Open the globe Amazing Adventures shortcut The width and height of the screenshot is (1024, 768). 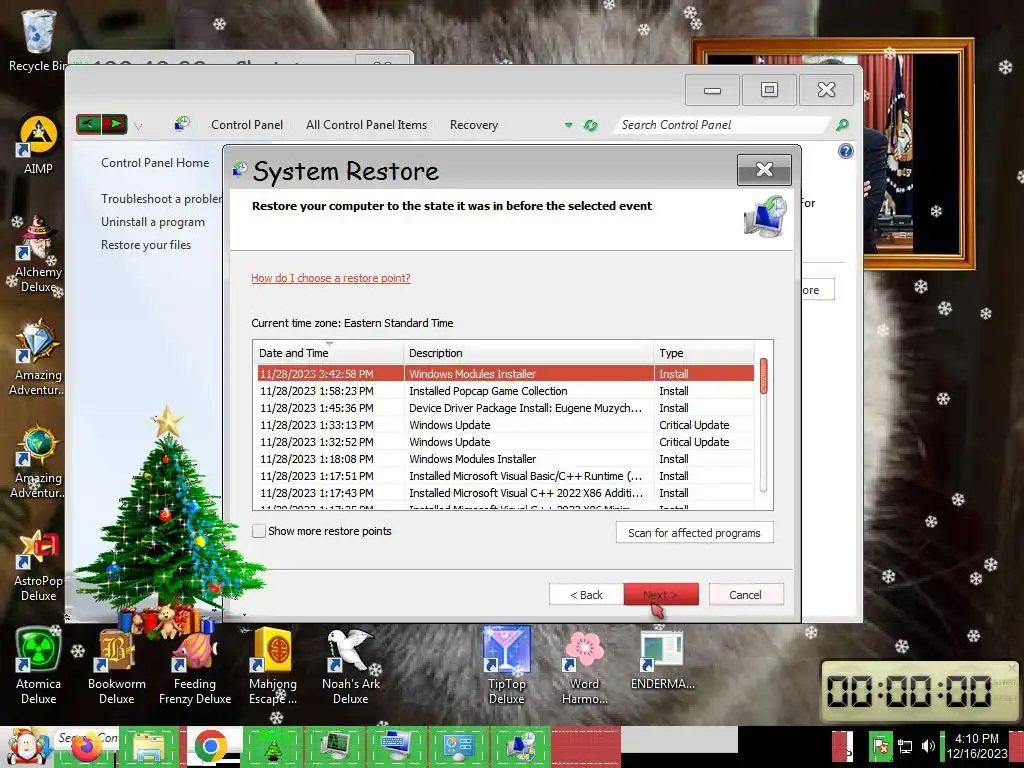click(x=38, y=461)
